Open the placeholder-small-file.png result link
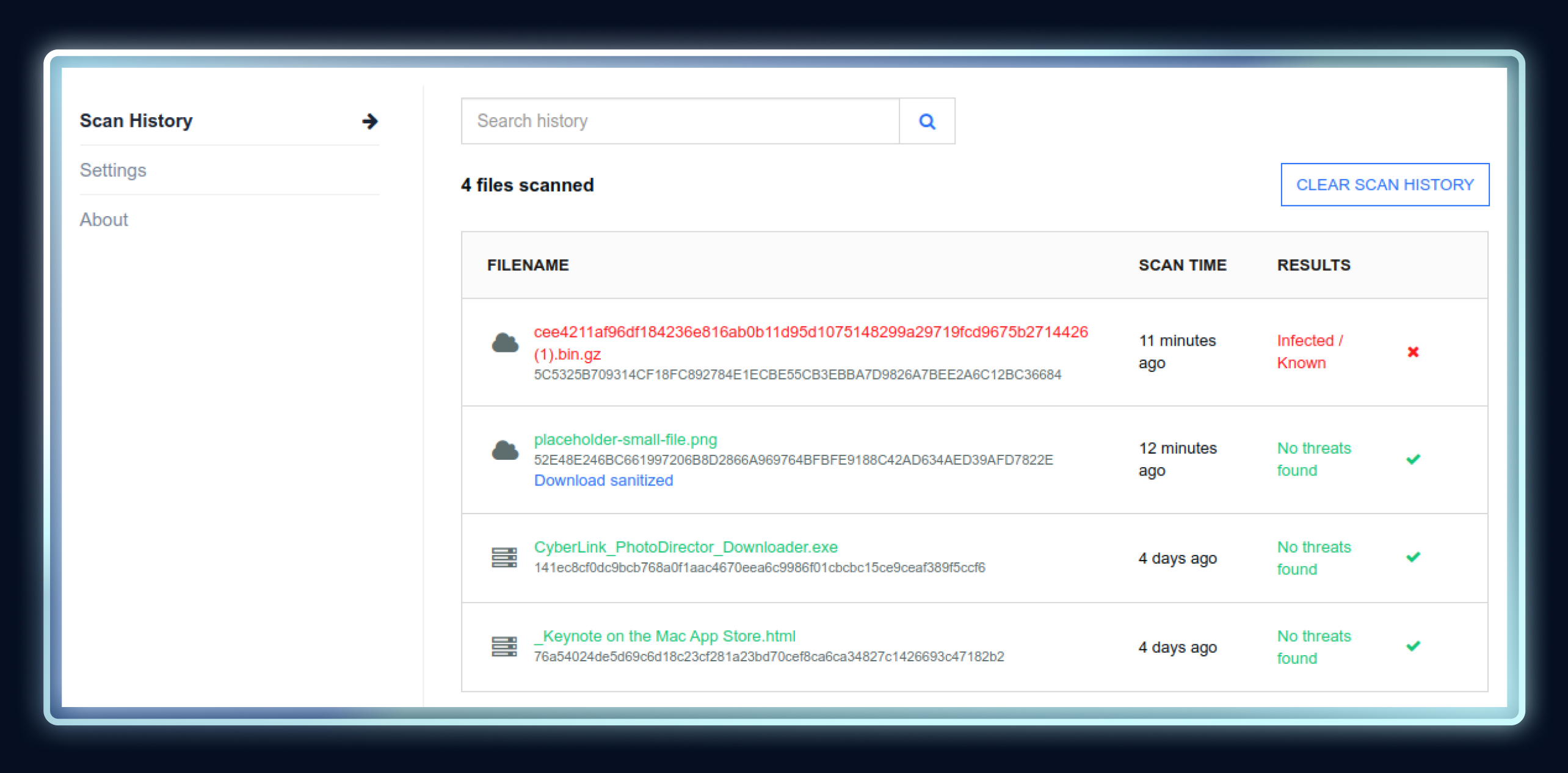Screen dimensions: 1568x773 pos(625,440)
